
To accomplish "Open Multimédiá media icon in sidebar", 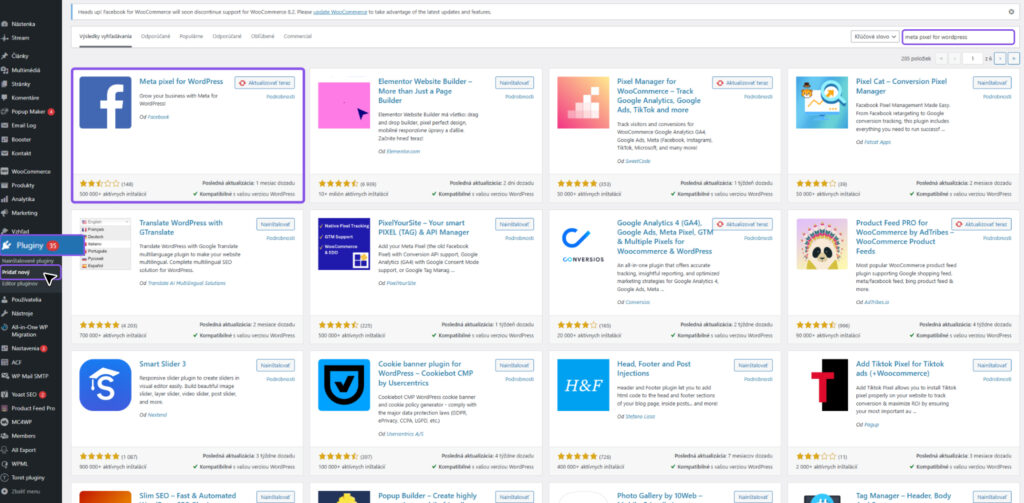I will click(5, 70).
